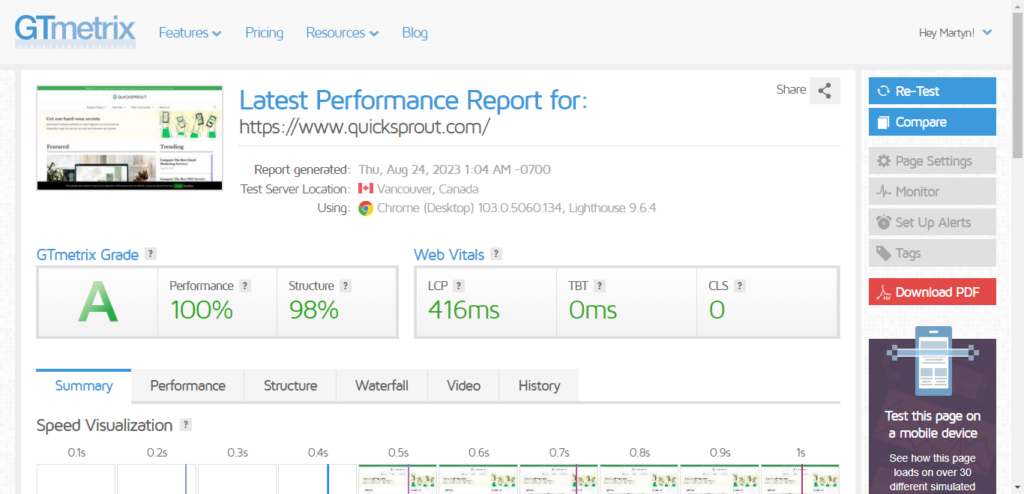This screenshot has width=1024, height=494.
Task: Open help icon next to GTmetrix Grade
Action: tap(150, 254)
